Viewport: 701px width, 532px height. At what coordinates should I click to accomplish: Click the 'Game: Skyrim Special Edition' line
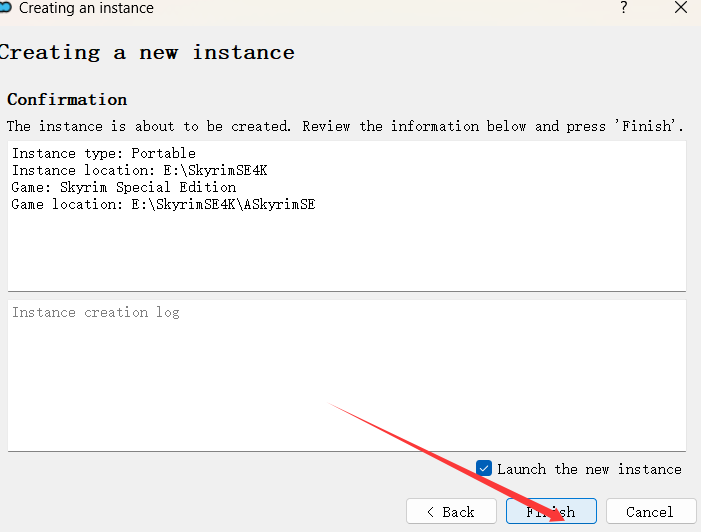124,187
